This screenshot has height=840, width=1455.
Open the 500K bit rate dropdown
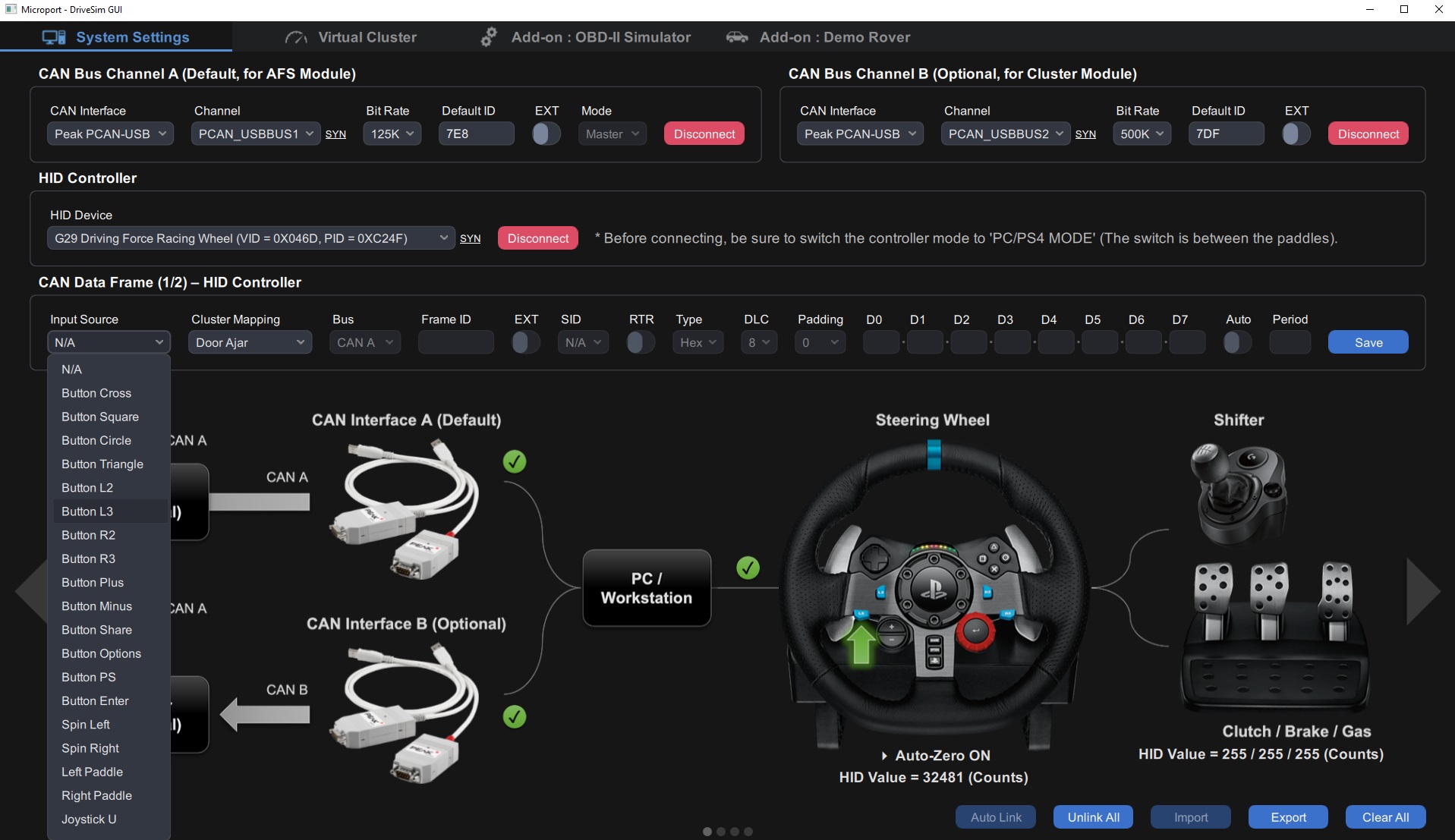click(1142, 134)
